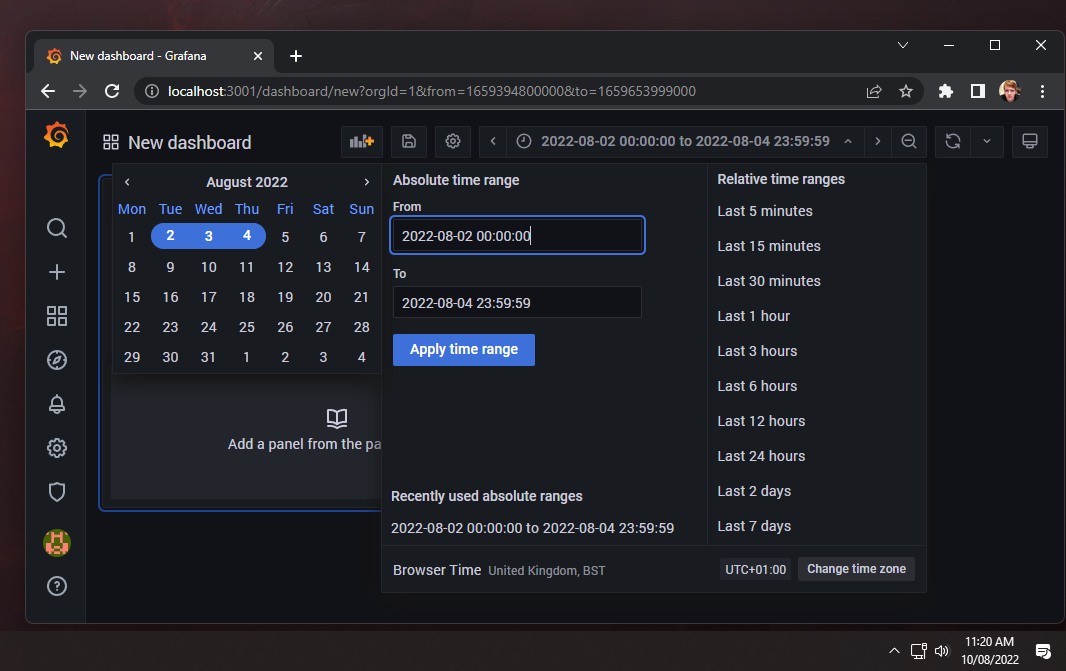Open the Explore compass icon in sidebar
The height and width of the screenshot is (671, 1066).
point(56,360)
